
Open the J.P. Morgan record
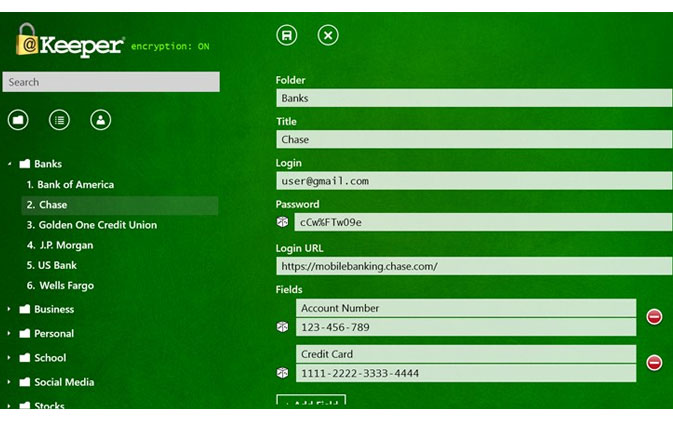click(60, 245)
